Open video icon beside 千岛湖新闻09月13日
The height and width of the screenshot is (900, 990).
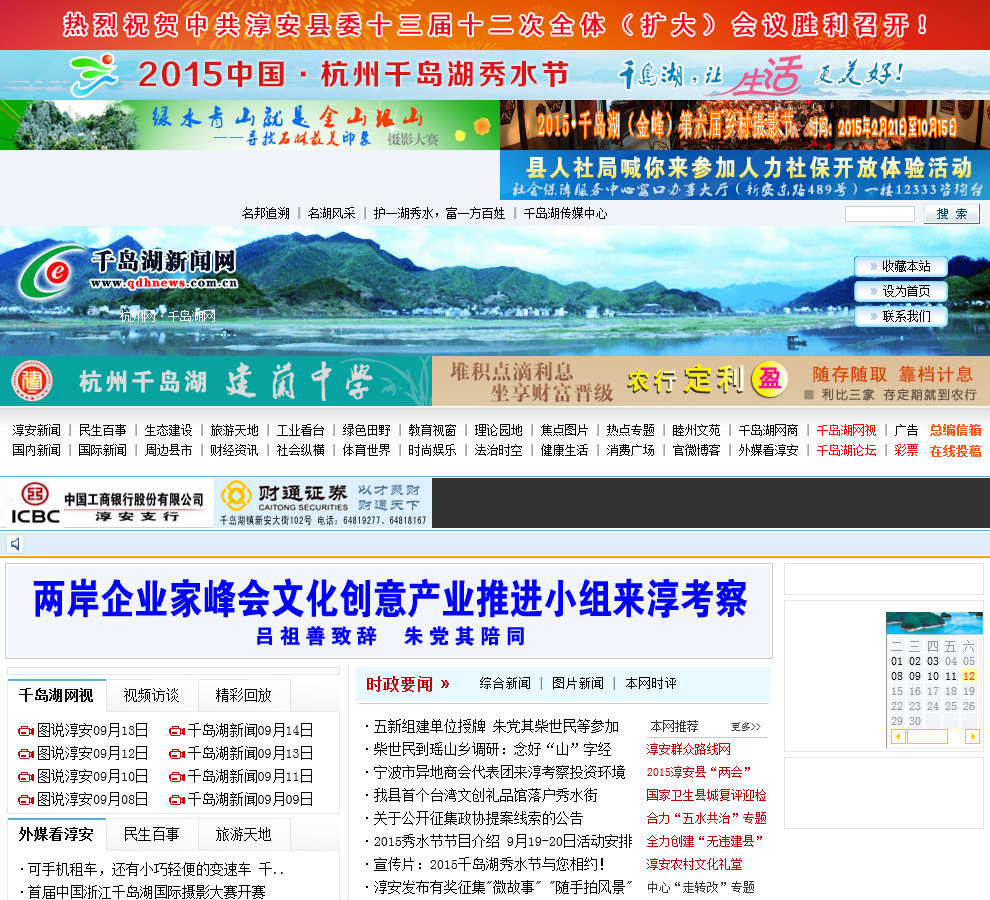(x=177, y=753)
